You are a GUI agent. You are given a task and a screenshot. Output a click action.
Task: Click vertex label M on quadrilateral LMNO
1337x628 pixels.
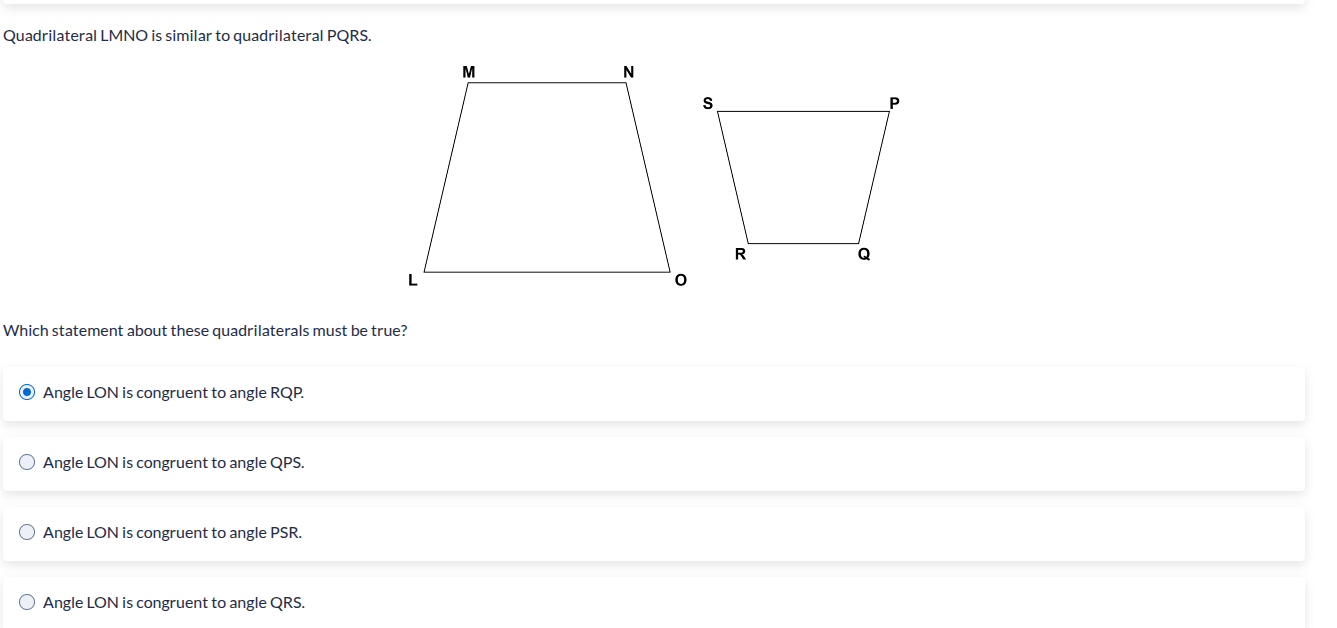(x=467, y=72)
